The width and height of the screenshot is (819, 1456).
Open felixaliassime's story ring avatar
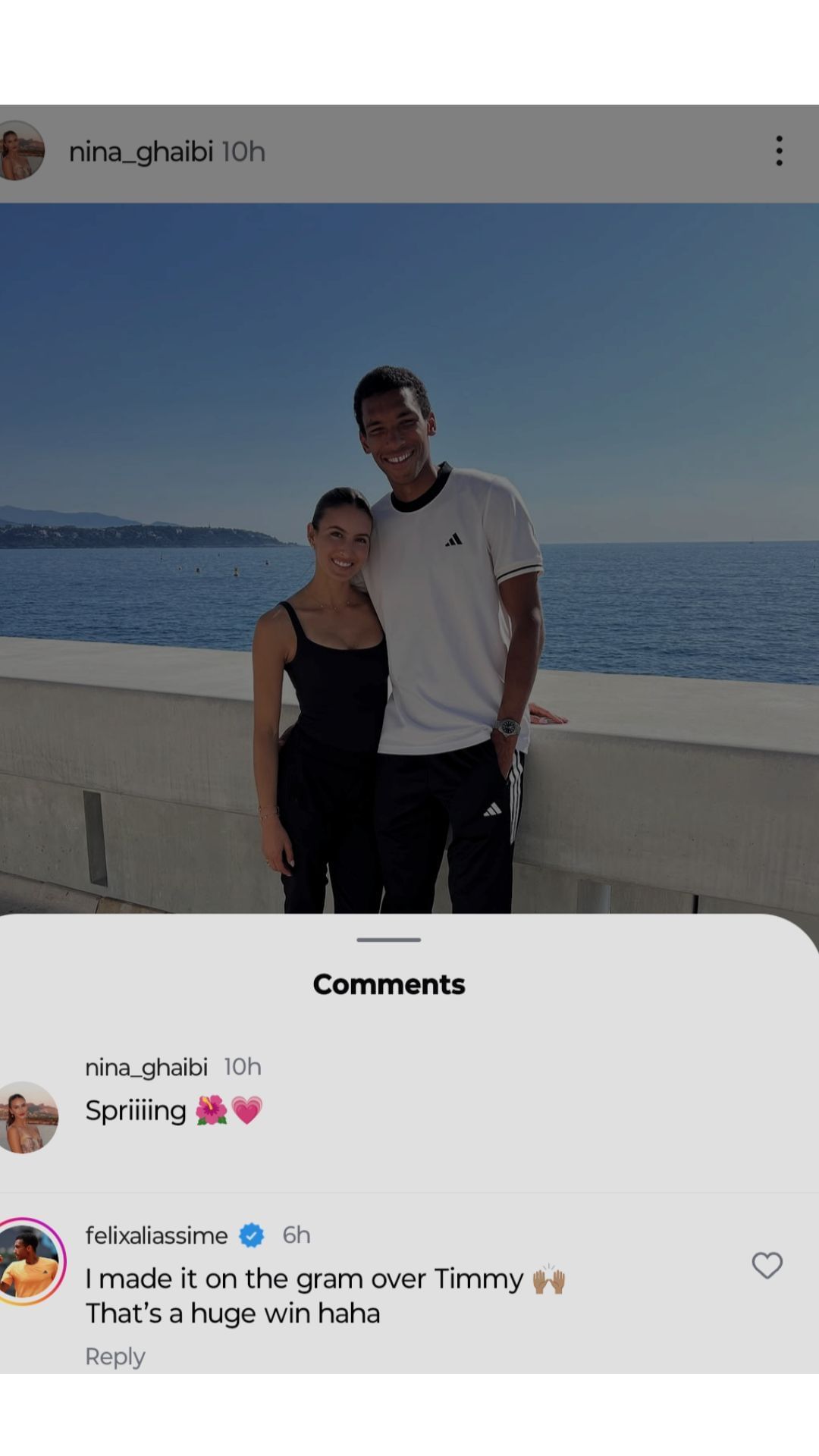point(29,1262)
